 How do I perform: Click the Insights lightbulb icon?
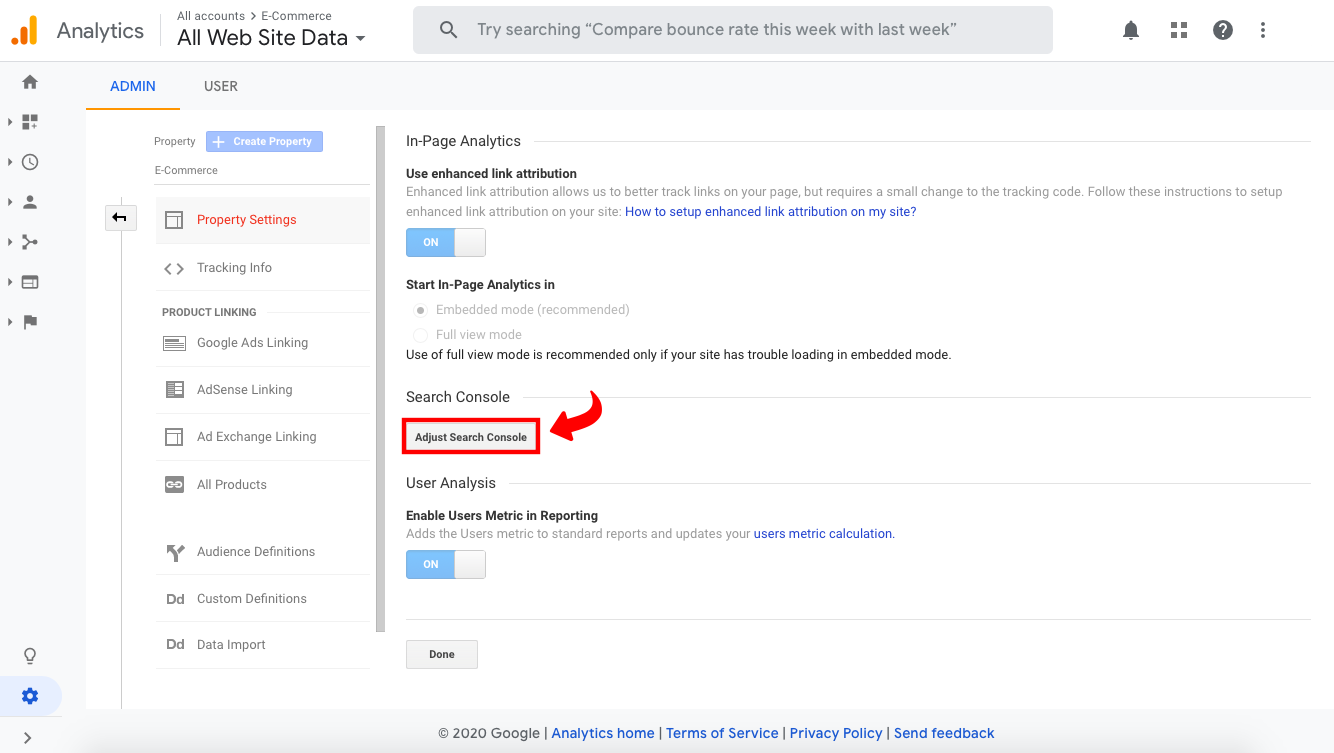(x=29, y=655)
